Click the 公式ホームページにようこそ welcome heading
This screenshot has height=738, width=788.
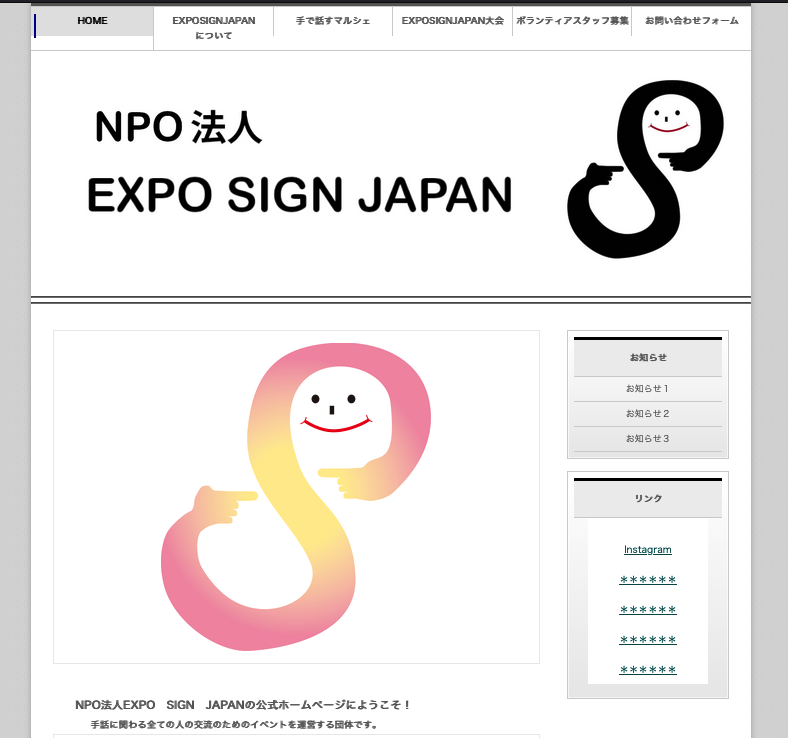(x=243, y=705)
